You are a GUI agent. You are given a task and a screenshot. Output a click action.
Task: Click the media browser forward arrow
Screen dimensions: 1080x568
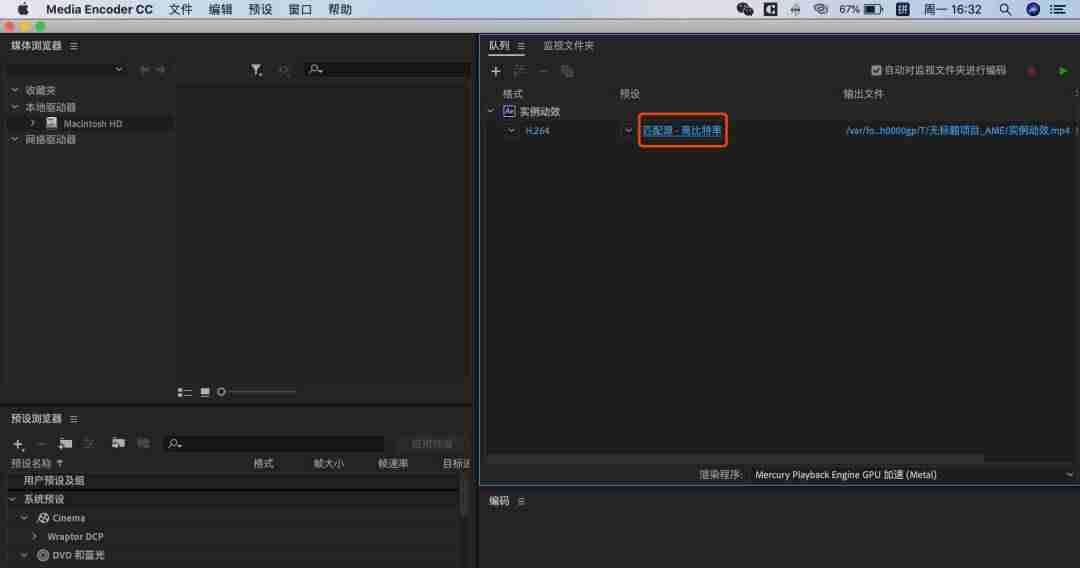click(160, 70)
